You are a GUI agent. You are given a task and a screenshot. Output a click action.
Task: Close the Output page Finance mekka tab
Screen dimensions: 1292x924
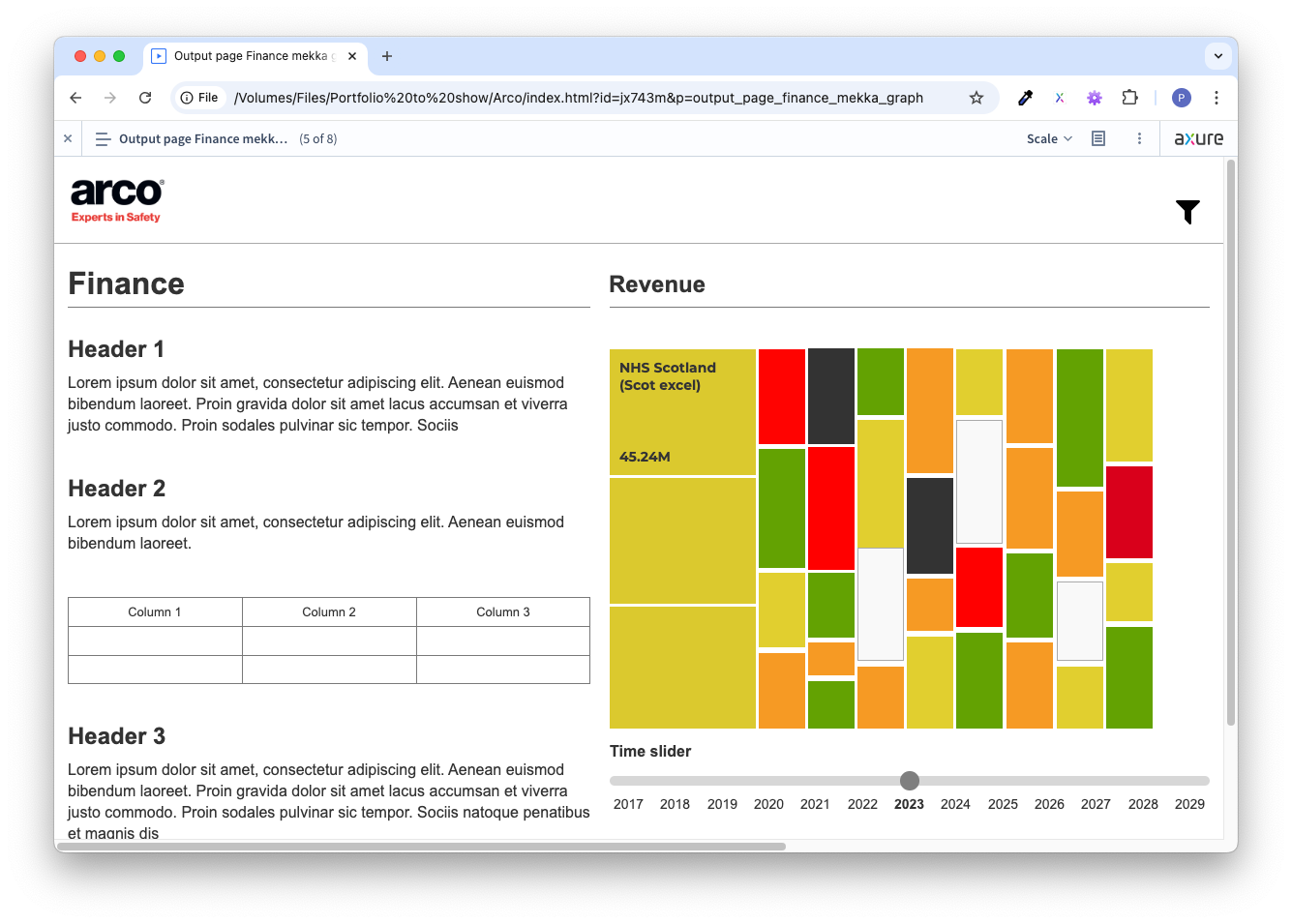(352, 56)
